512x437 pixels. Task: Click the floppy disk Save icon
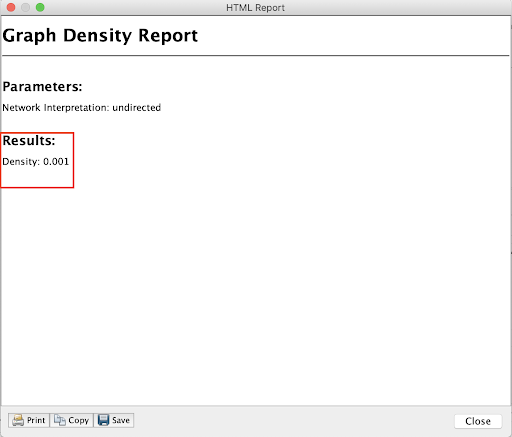103,420
